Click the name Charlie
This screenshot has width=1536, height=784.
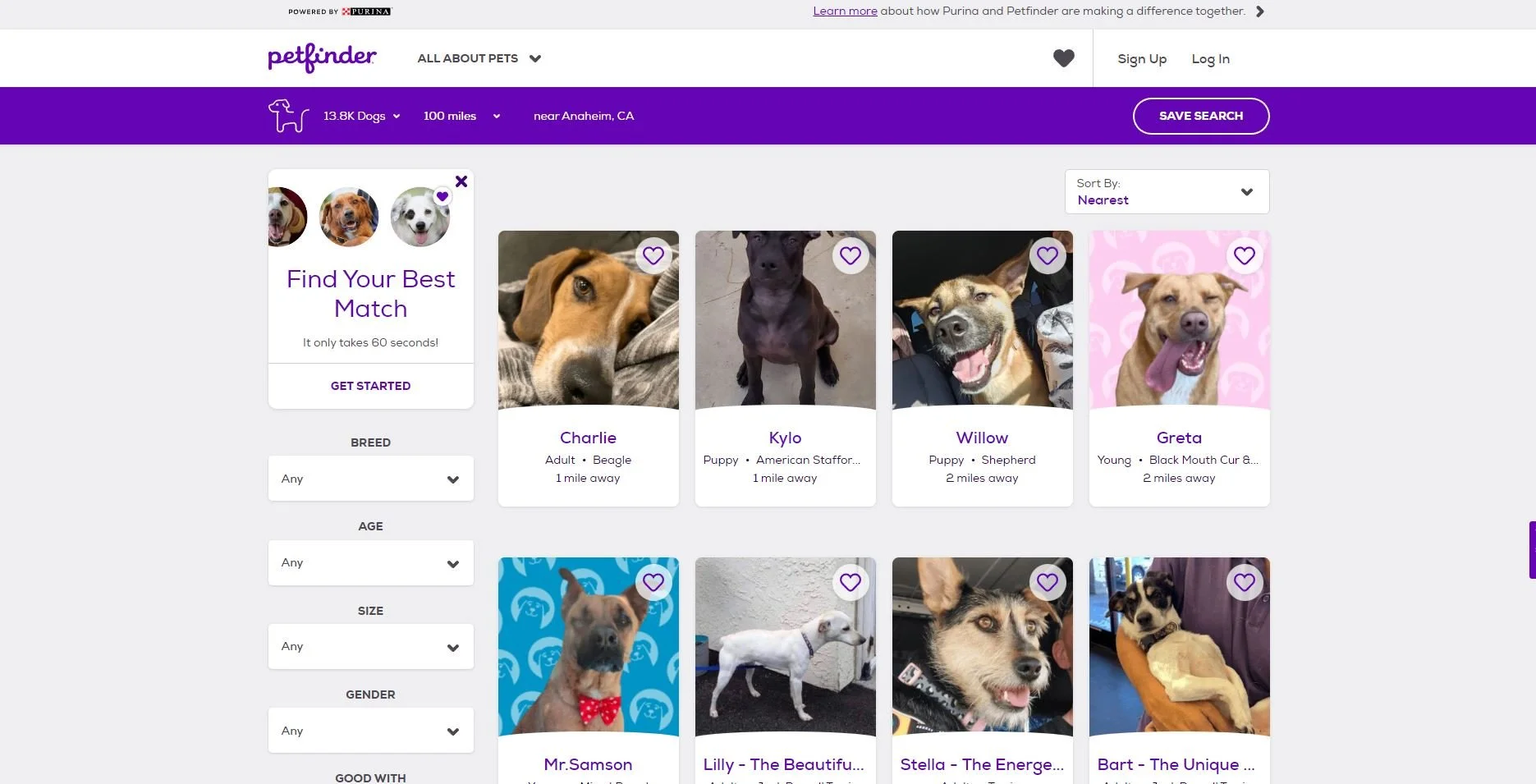589,438
